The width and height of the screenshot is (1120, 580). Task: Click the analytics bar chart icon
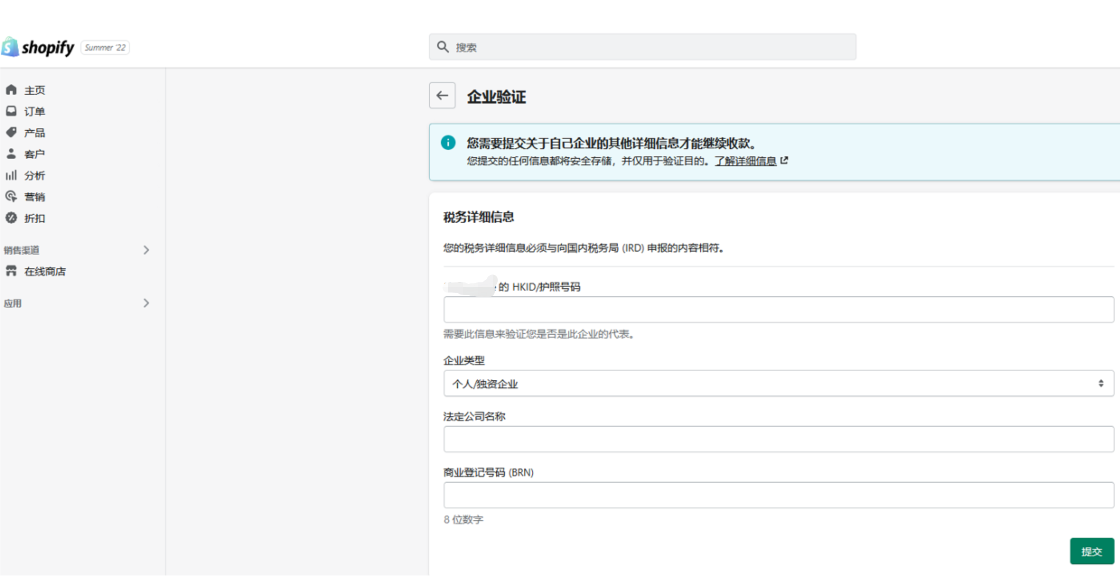click(x=11, y=175)
